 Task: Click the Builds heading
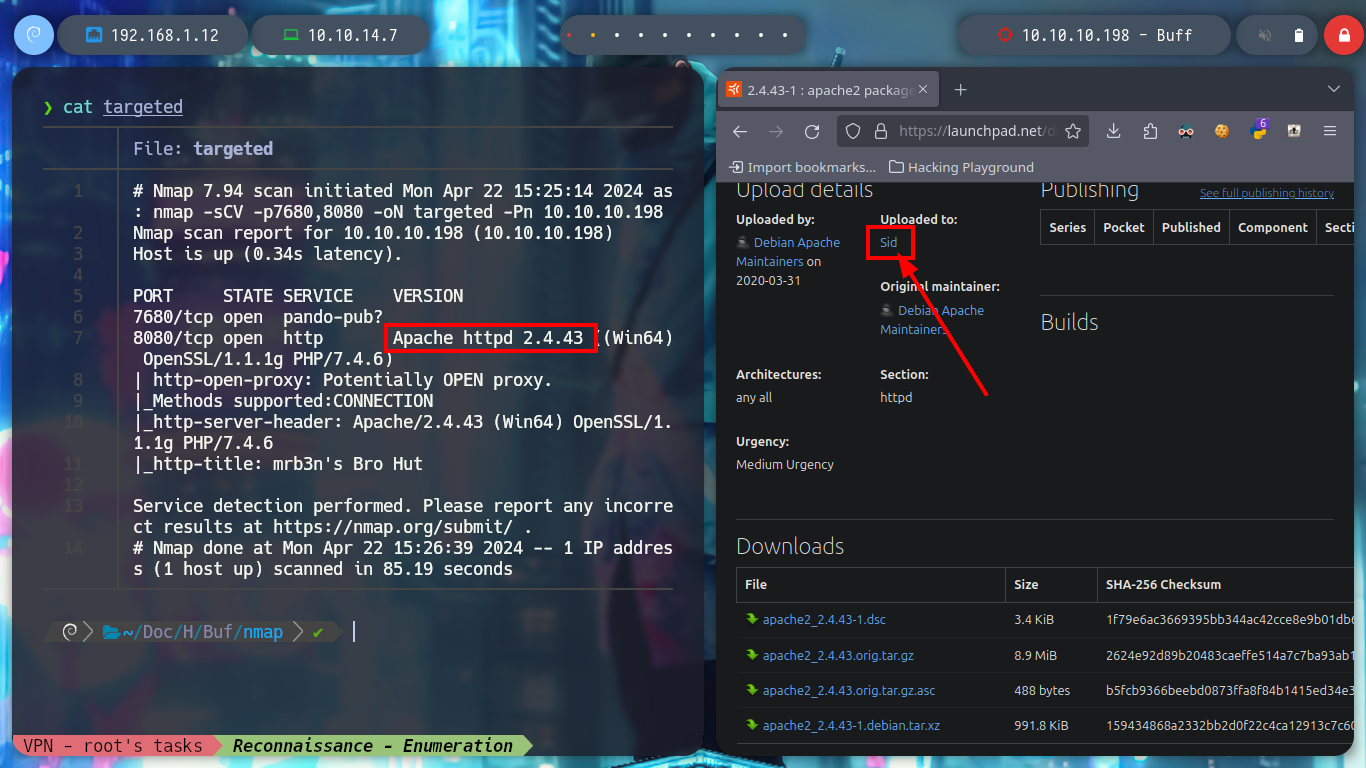click(1069, 322)
